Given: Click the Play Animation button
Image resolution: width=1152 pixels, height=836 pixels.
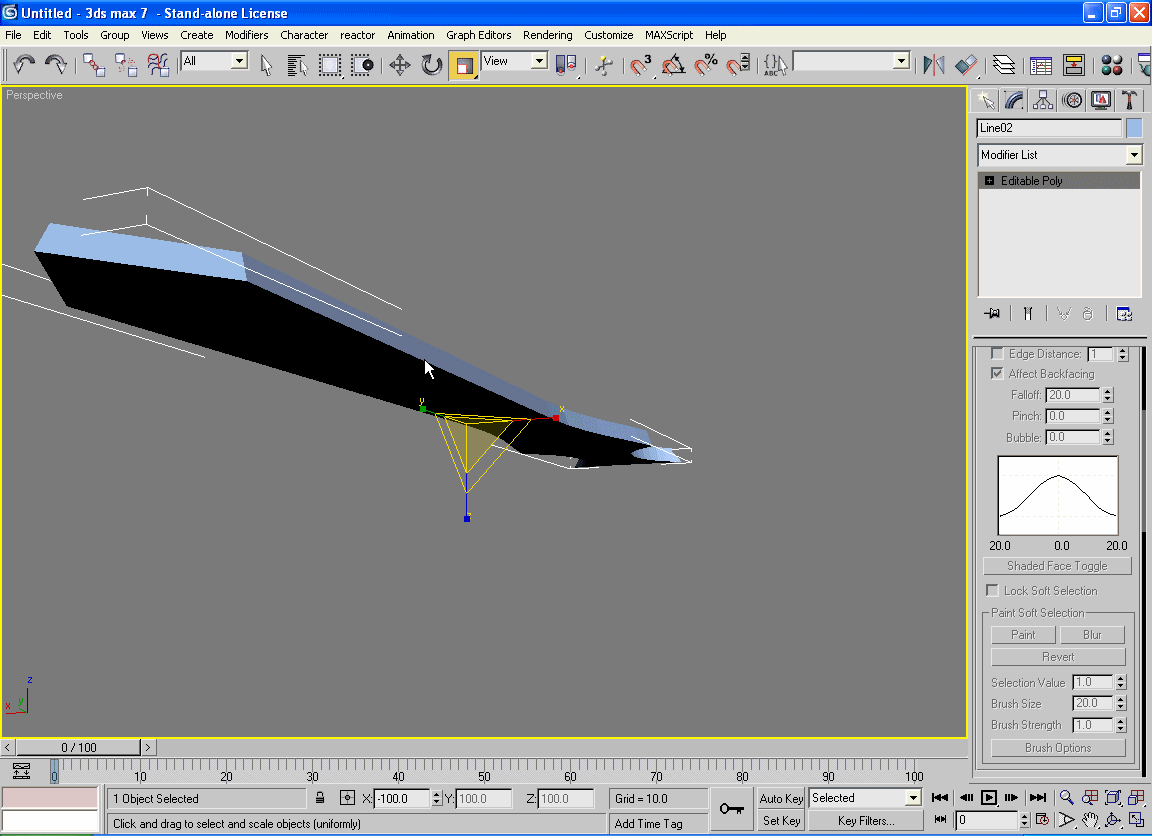Looking at the screenshot, I should [x=989, y=797].
